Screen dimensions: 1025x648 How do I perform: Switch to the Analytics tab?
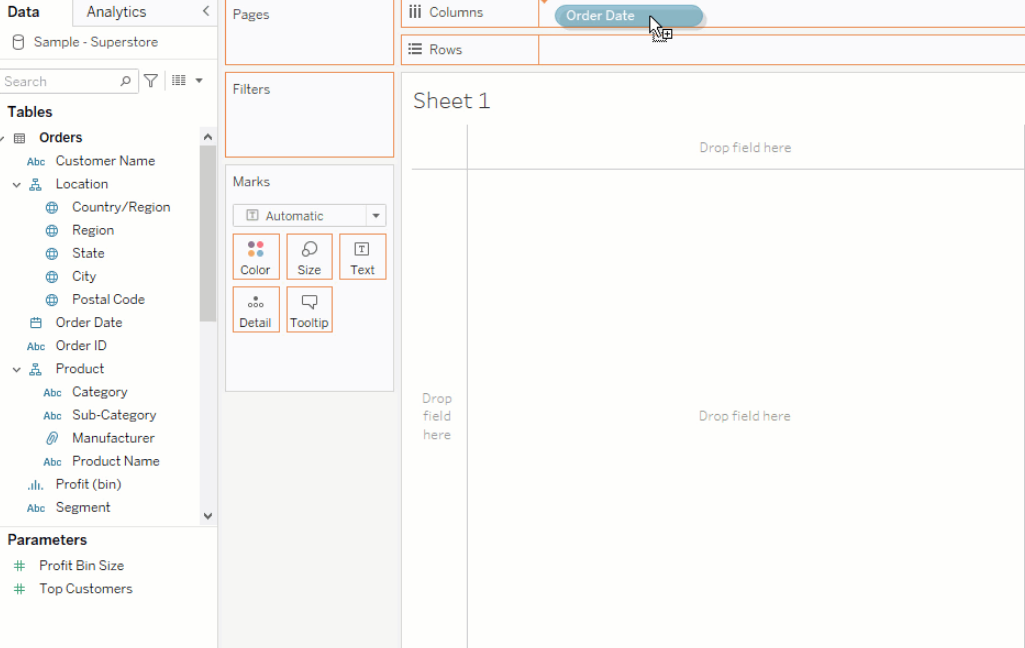pos(116,13)
